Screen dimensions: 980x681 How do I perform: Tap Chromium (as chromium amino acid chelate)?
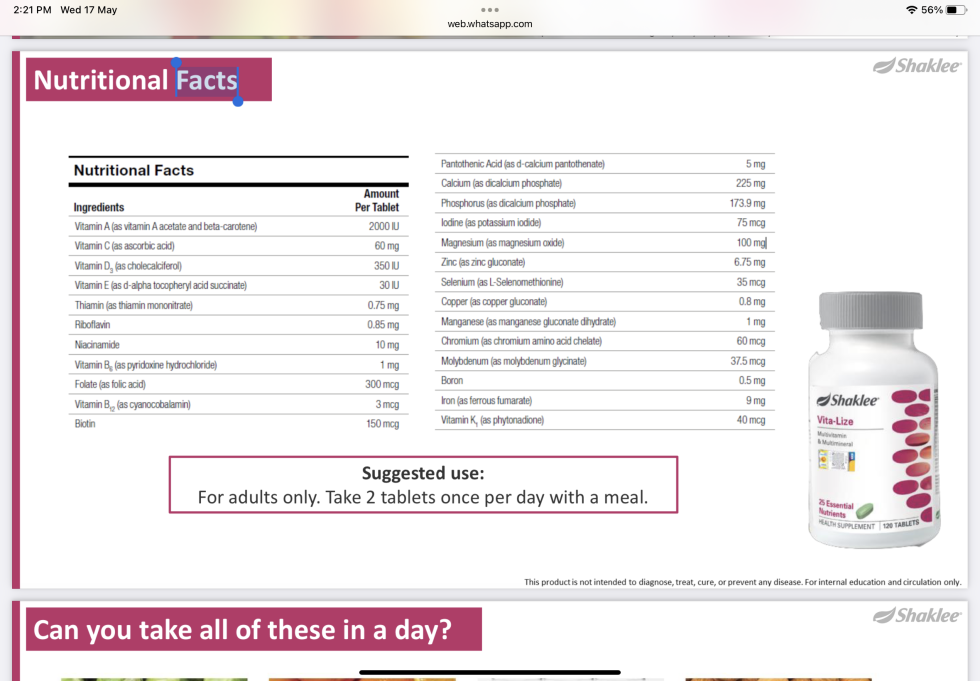[521, 341]
